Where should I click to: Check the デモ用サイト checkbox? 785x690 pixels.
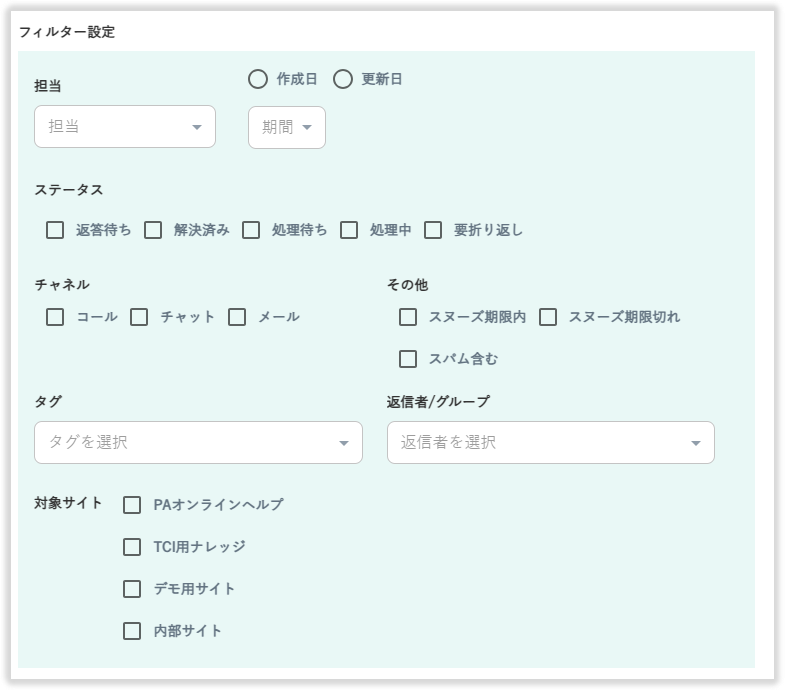click(132, 589)
